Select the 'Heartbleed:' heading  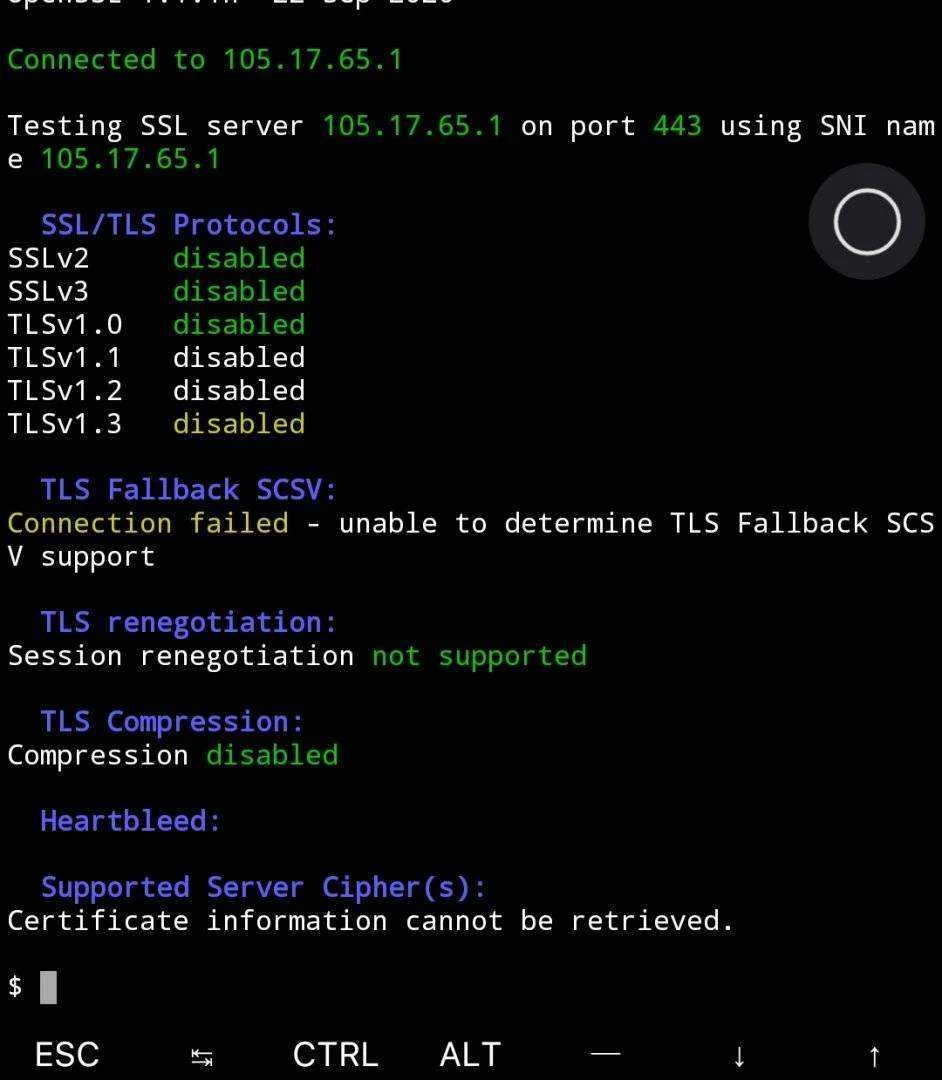[x=131, y=821]
